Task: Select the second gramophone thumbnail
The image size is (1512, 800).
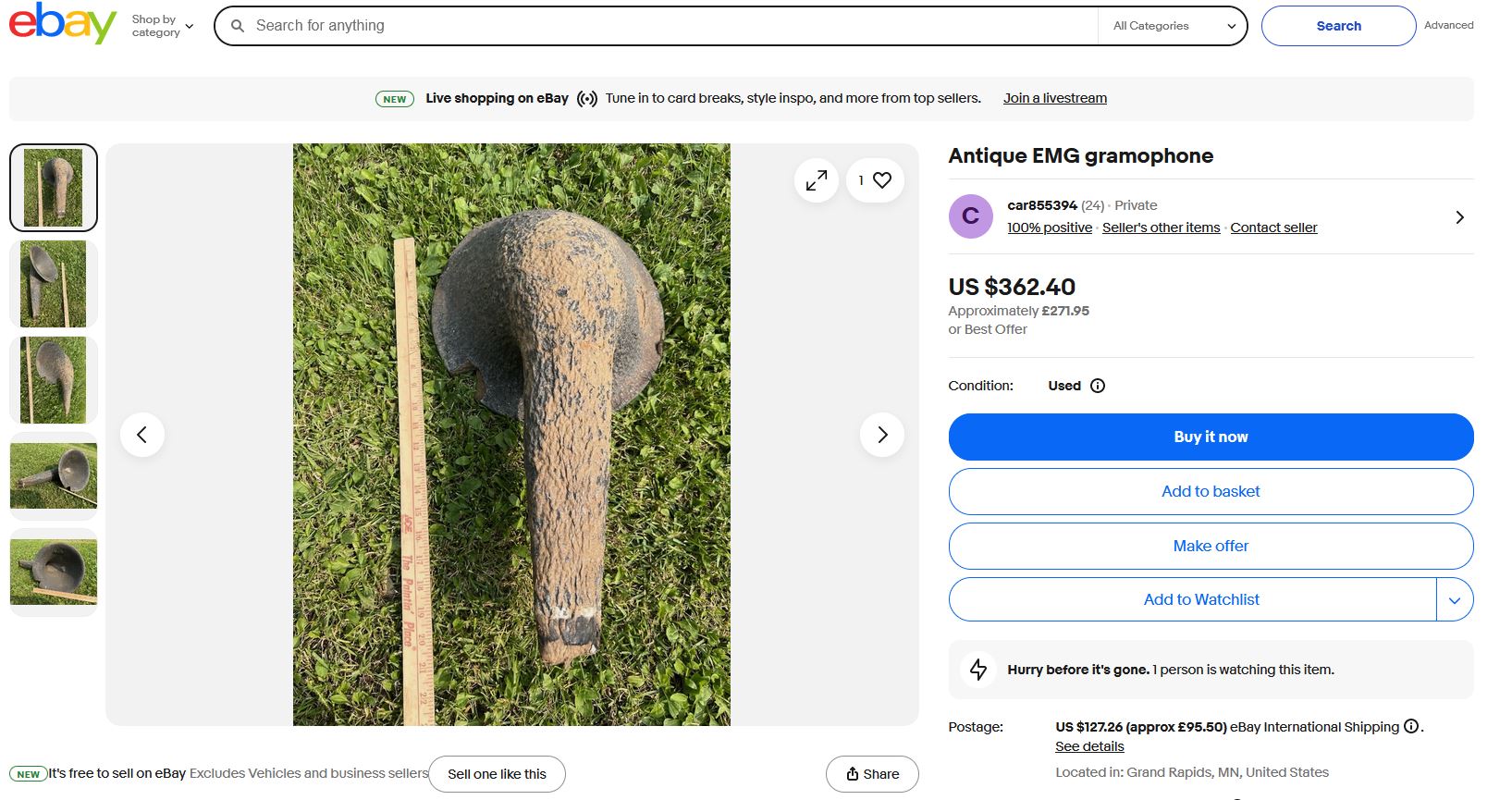Action: pos(54,284)
